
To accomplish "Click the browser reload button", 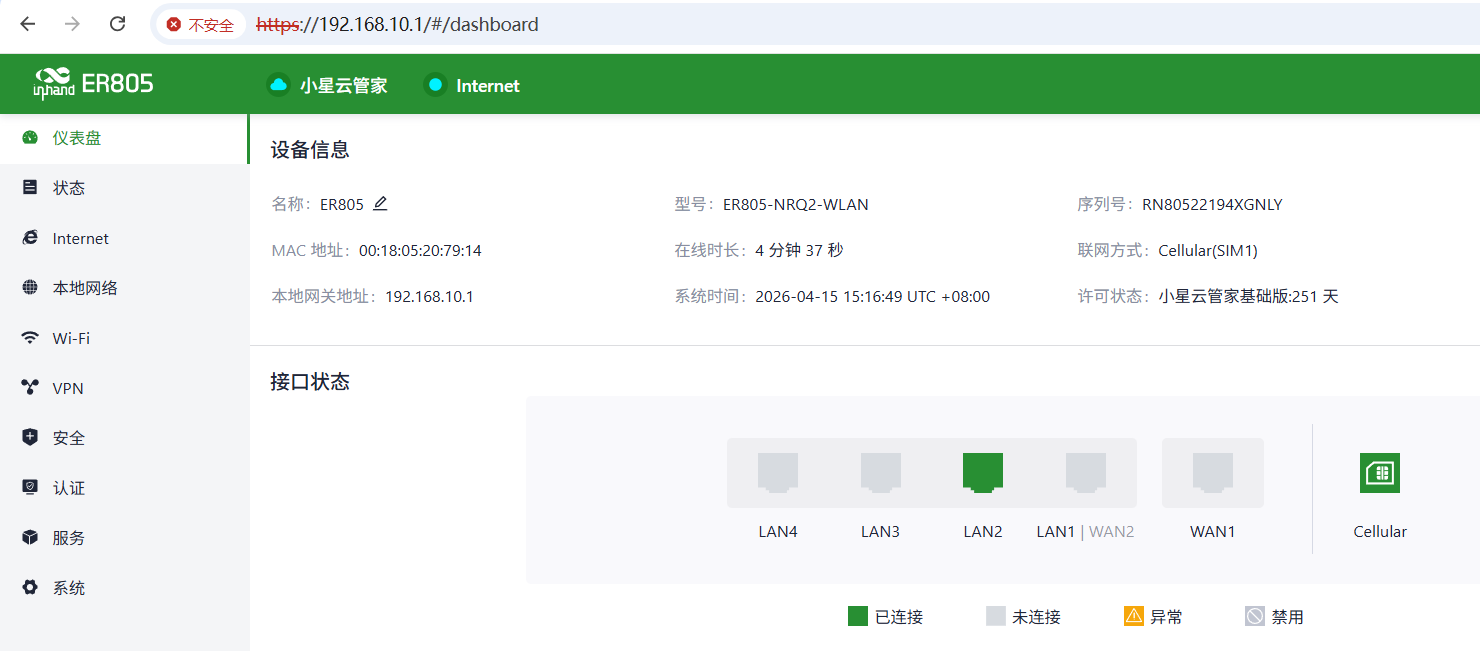I will tap(117, 24).
